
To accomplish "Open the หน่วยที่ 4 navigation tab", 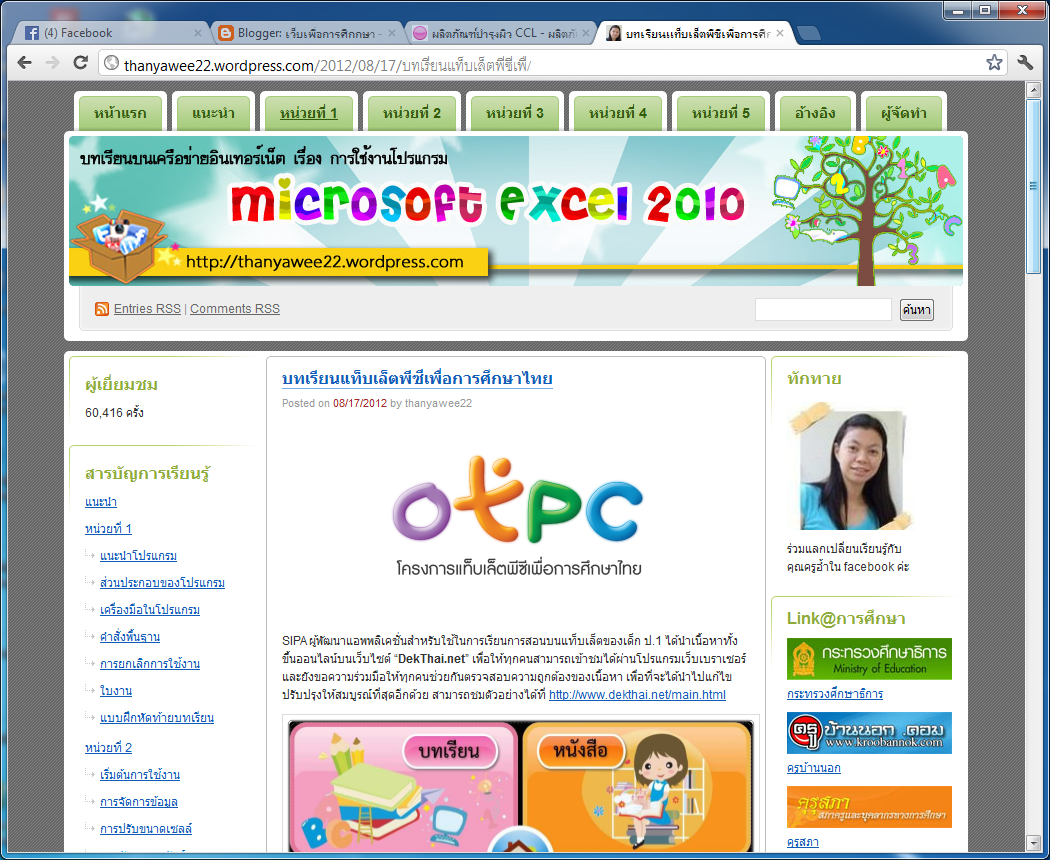I will [x=618, y=113].
